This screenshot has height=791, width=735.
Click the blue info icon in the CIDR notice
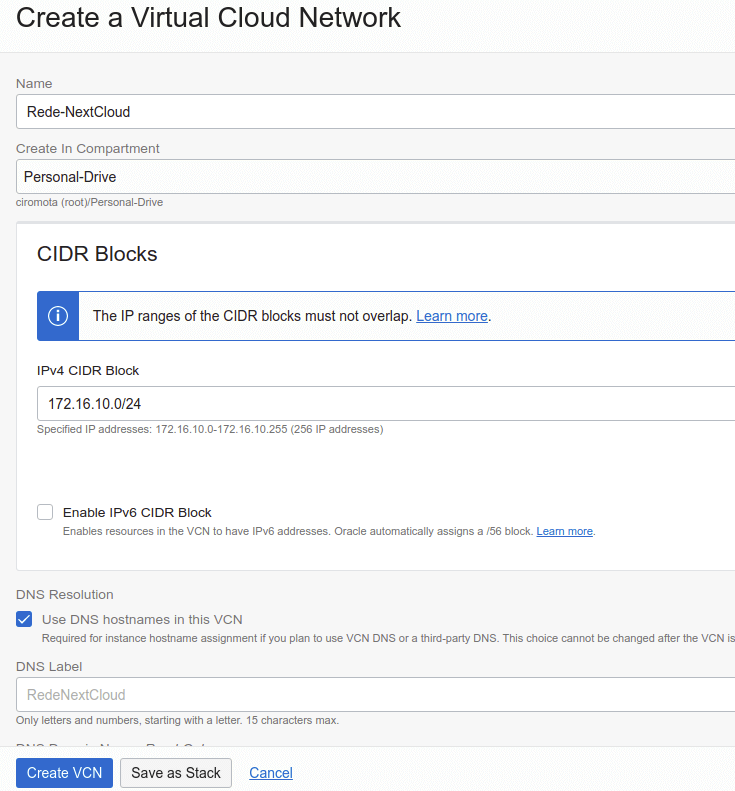[58, 316]
